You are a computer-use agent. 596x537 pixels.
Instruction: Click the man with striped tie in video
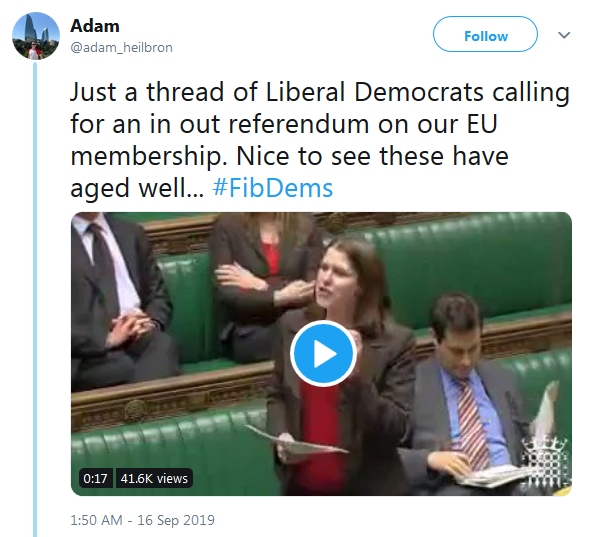point(464,391)
